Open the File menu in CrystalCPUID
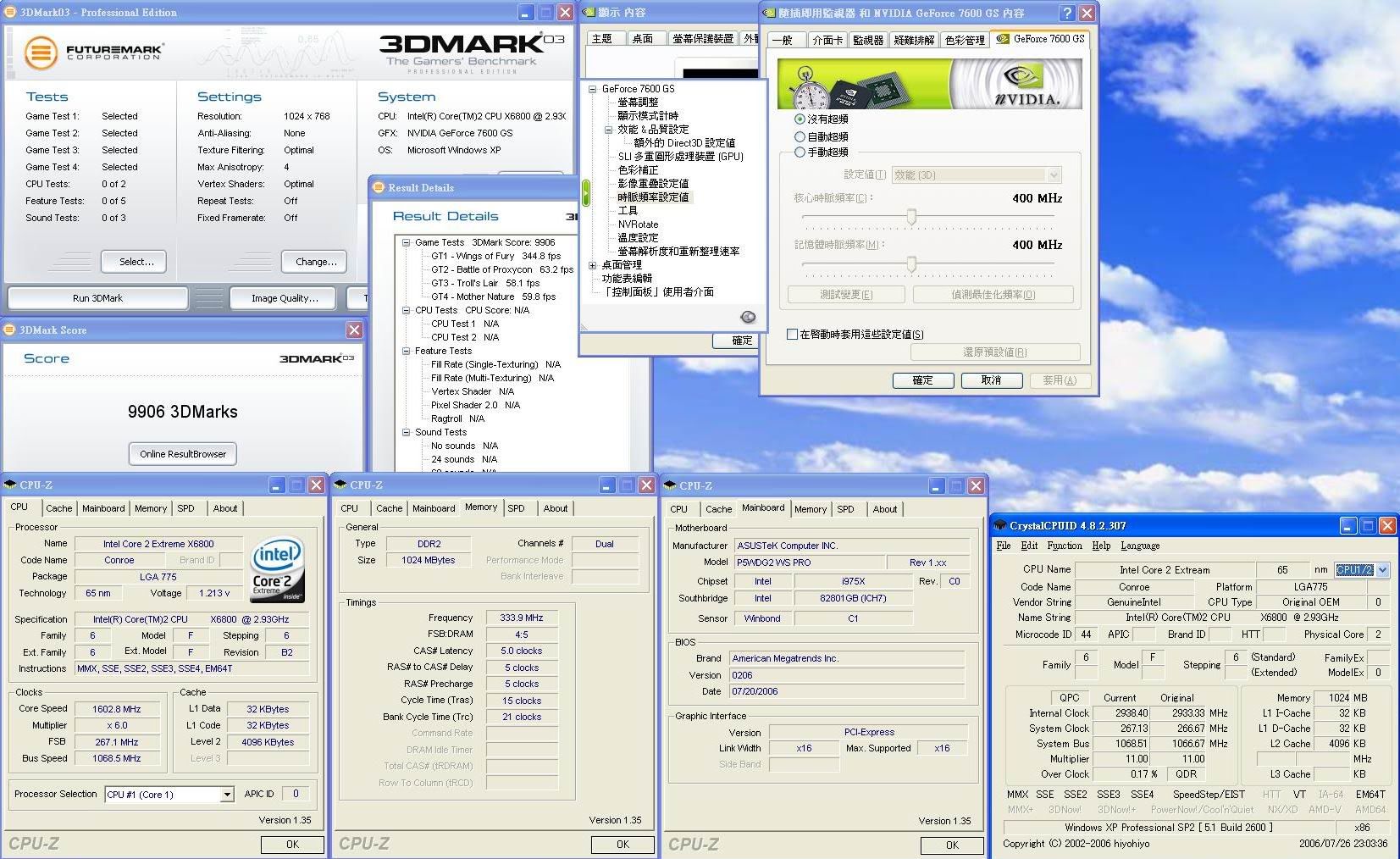 pos(1004,546)
